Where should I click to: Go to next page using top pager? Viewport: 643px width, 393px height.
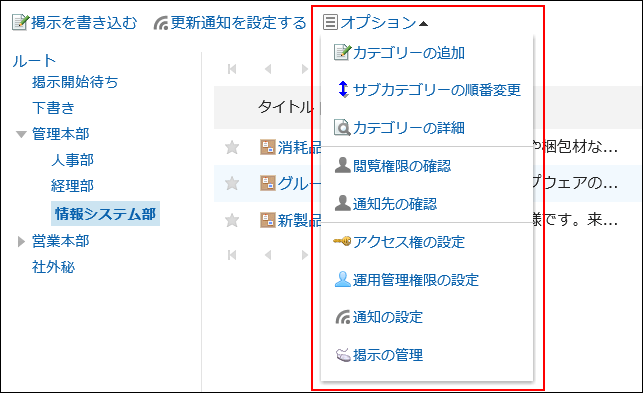coord(304,69)
